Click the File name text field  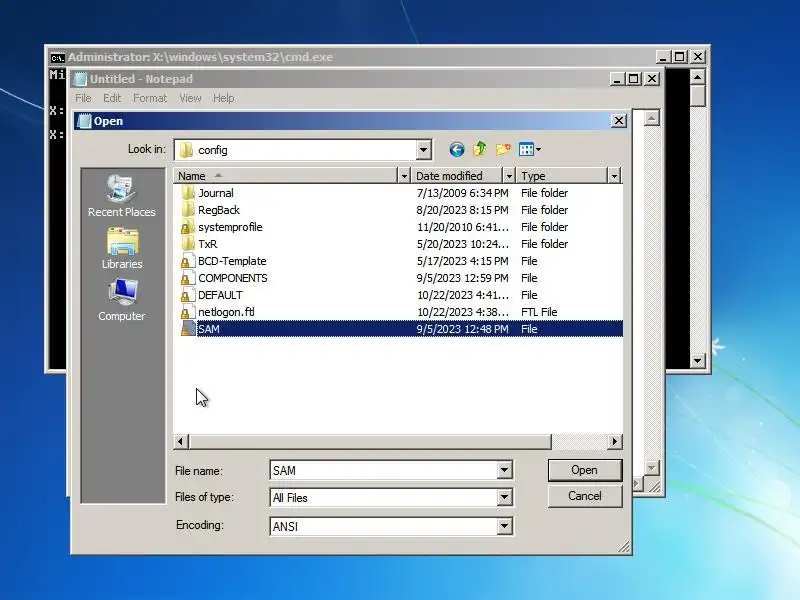pos(384,470)
